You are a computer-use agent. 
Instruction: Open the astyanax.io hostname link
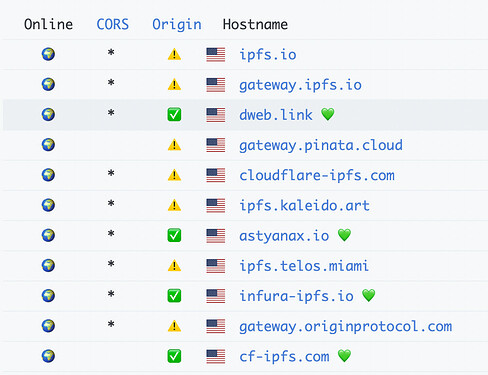(x=284, y=236)
